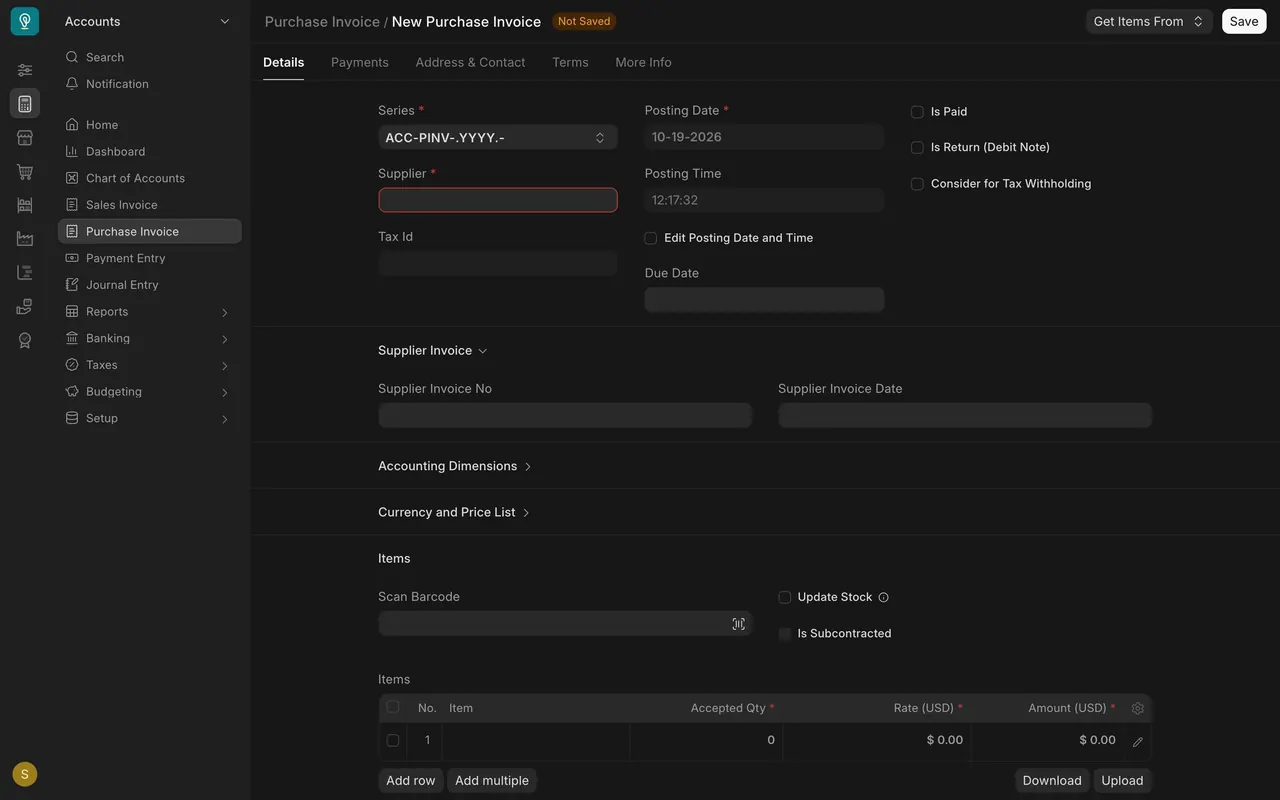Open Search in the sidebar
The image size is (1280, 800).
click(x=149, y=57)
